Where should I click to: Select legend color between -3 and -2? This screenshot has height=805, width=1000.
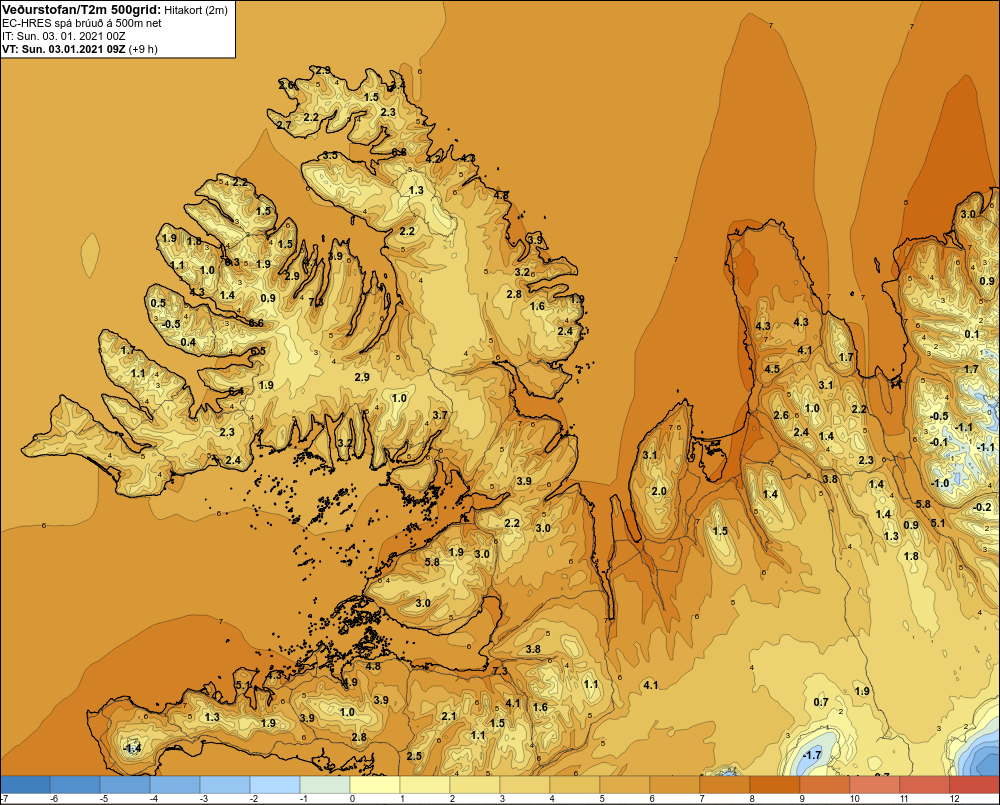coord(225,785)
